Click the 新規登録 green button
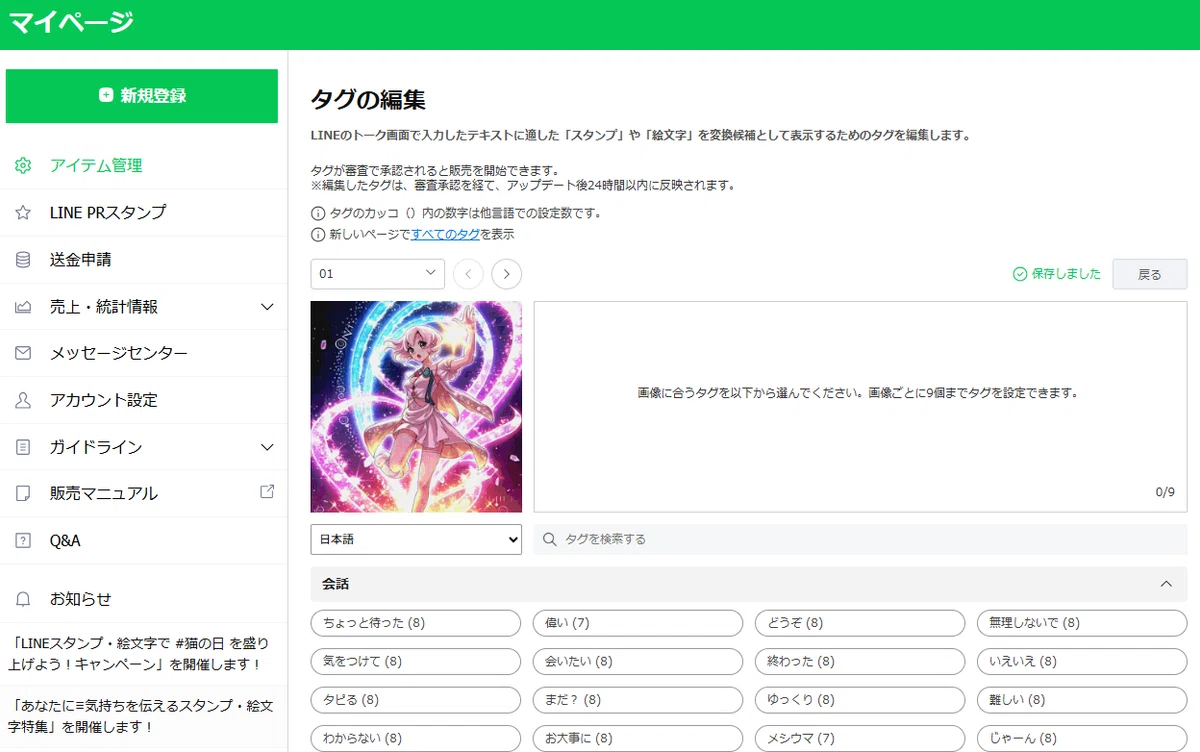1200x752 pixels. (141, 96)
